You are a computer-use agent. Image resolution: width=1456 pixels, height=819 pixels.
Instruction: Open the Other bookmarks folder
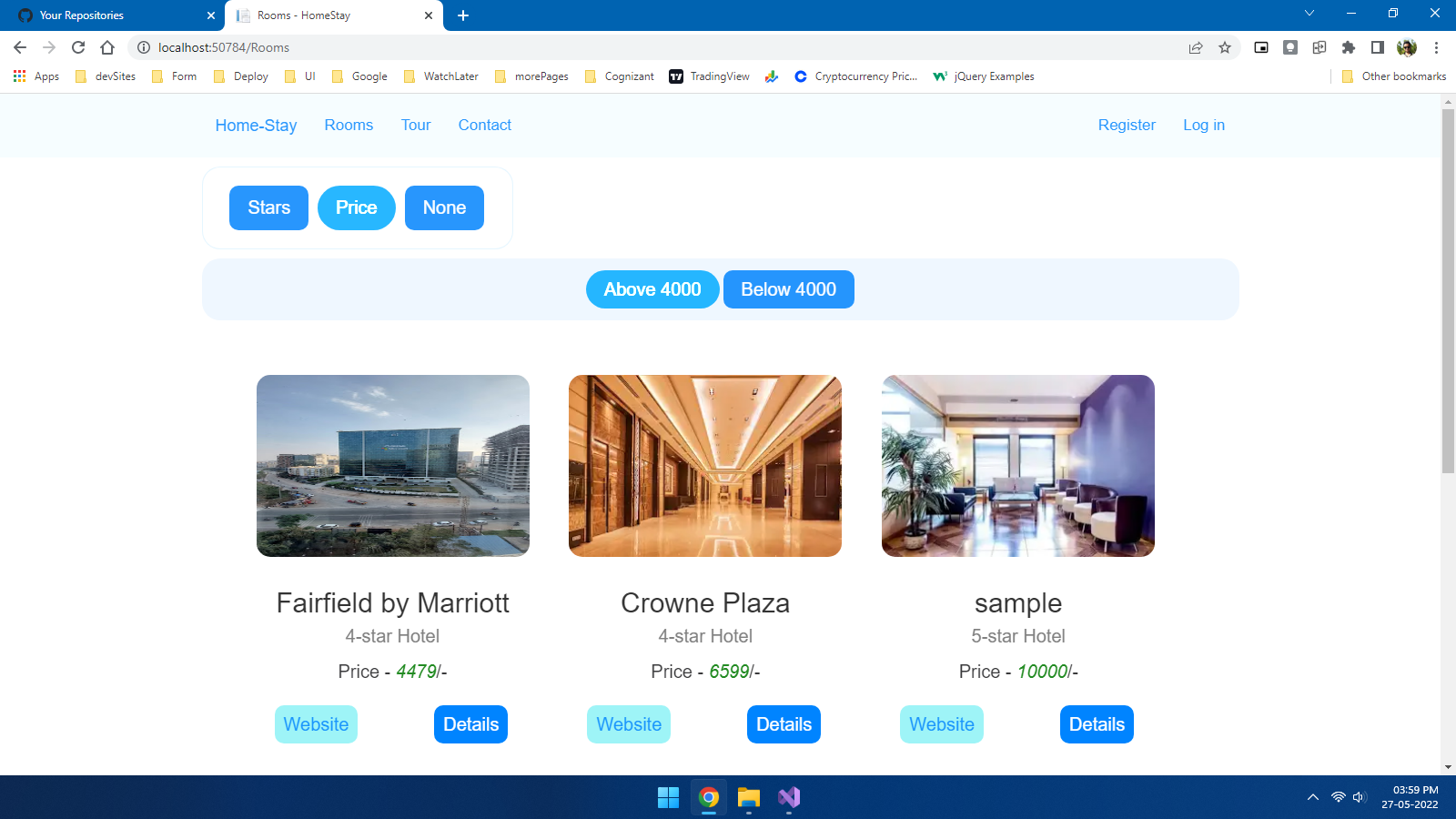[x=1394, y=76]
